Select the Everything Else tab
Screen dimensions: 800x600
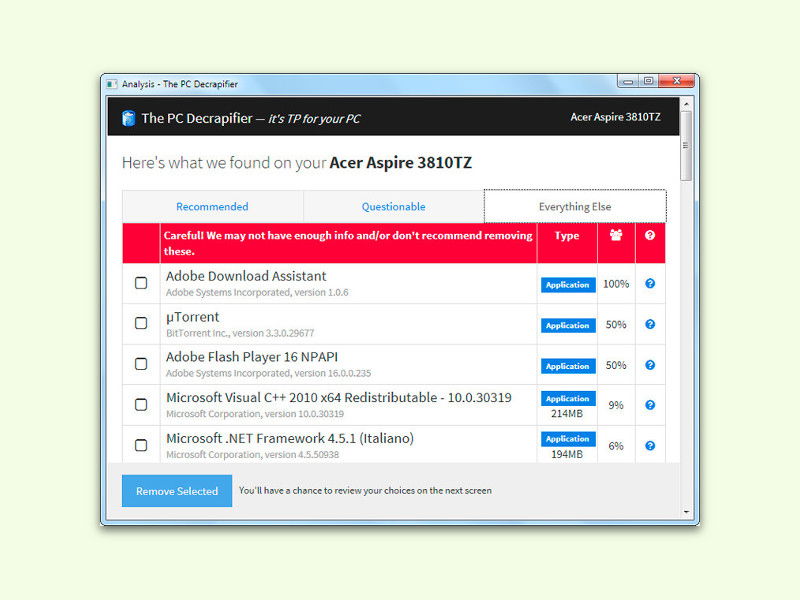(575, 207)
